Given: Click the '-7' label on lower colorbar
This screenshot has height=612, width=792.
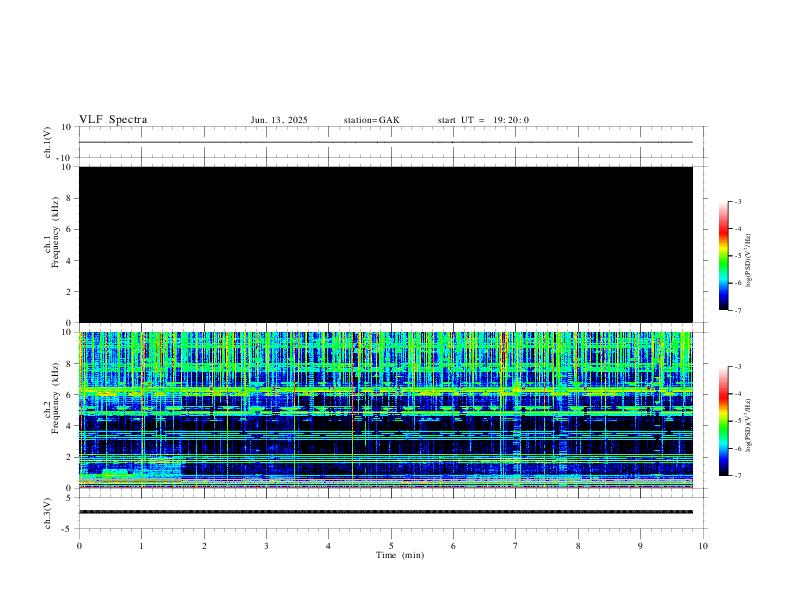Looking at the screenshot, I should 737,476.
